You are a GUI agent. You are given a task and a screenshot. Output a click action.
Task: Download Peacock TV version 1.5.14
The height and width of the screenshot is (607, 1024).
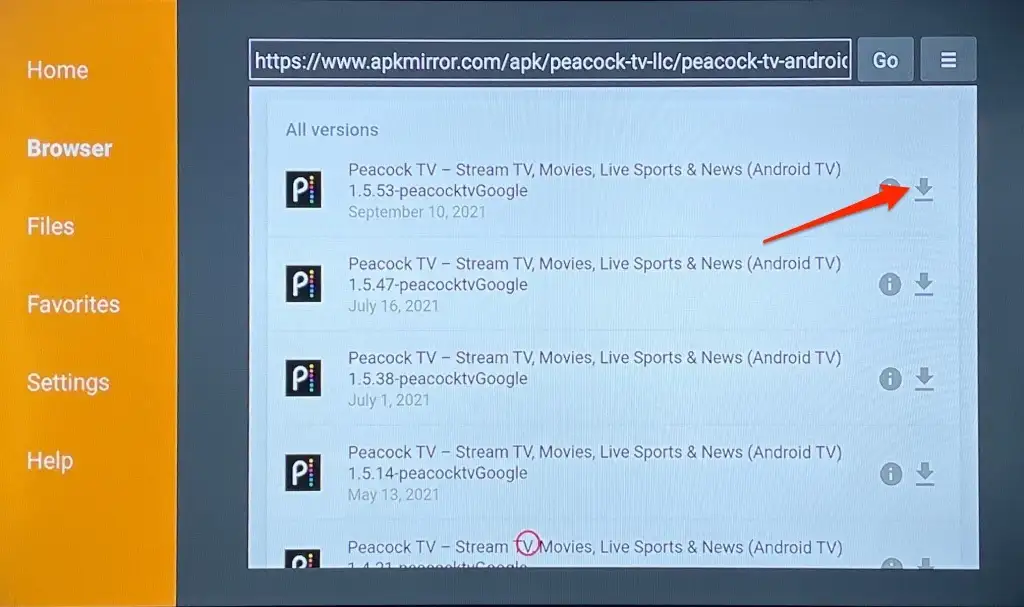coord(925,474)
